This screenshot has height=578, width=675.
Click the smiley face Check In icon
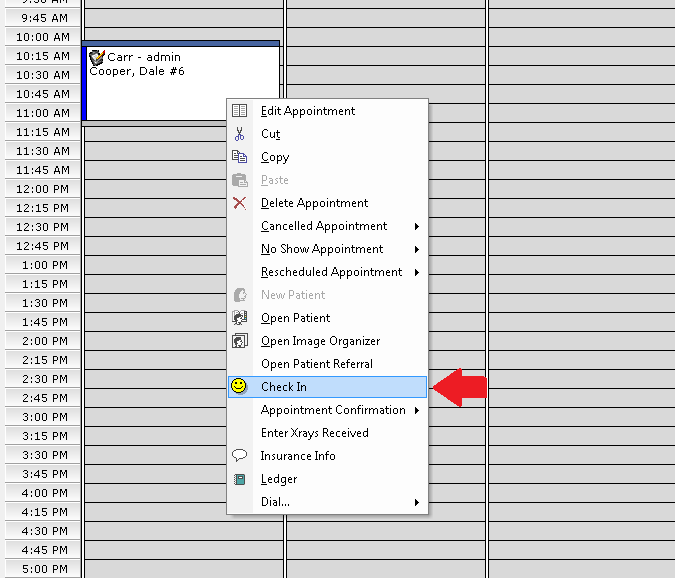point(239,386)
